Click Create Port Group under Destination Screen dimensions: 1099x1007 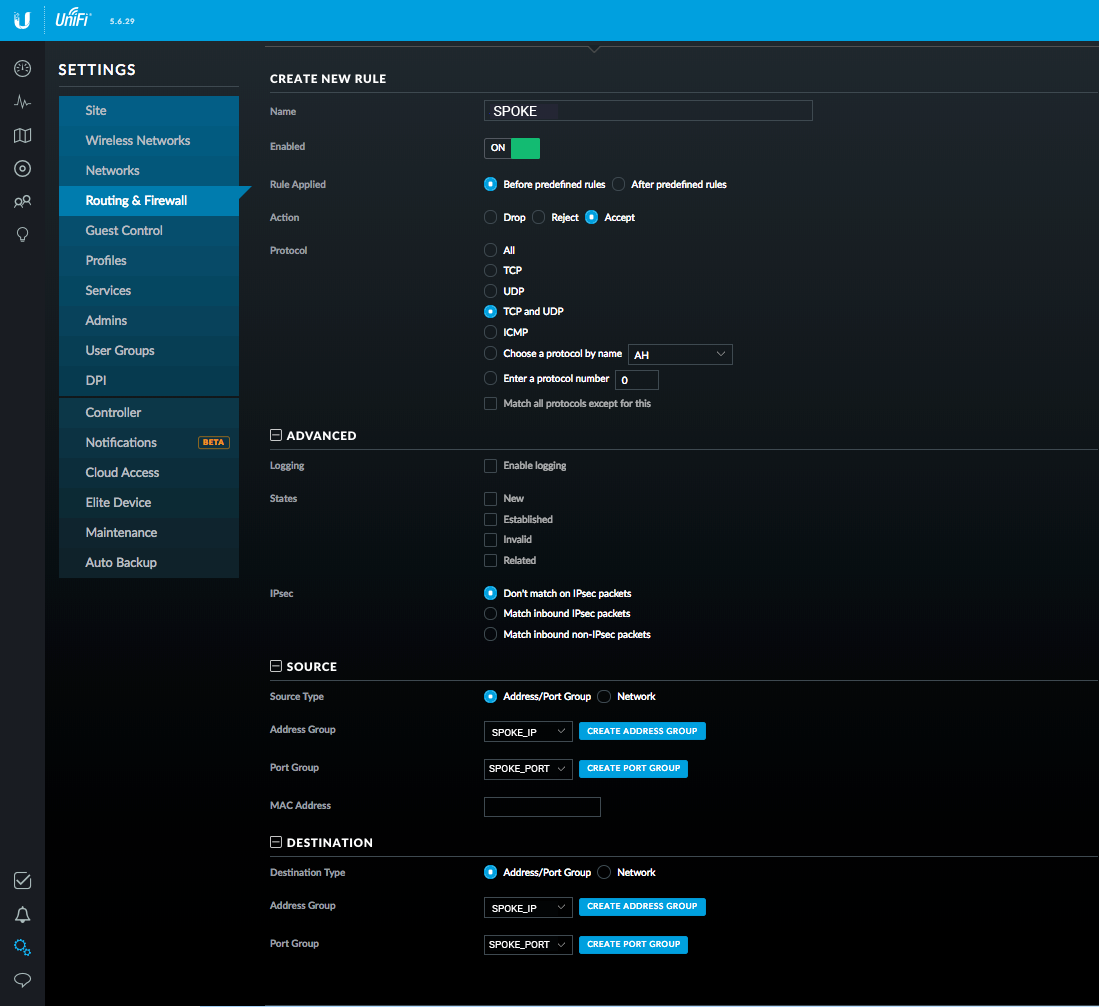pos(633,945)
